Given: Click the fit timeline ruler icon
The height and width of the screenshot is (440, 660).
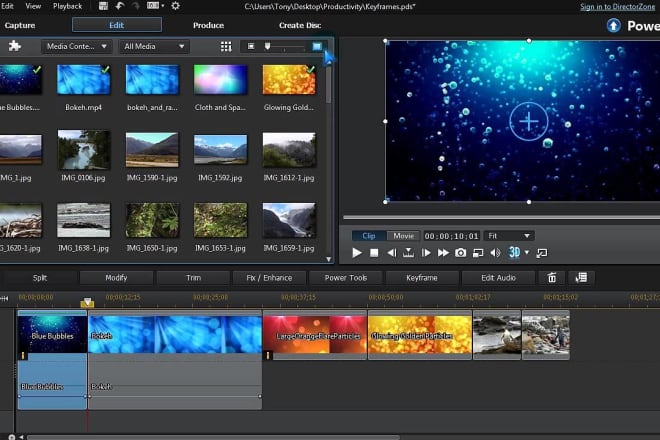Looking at the screenshot, I should [4, 298].
